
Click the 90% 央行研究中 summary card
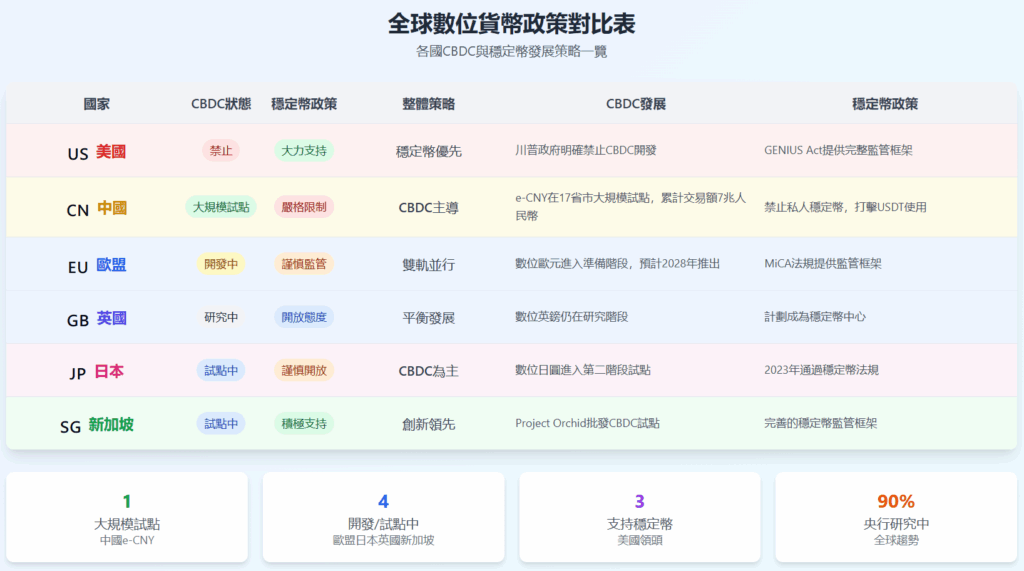pyautogui.click(x=896, y=517)
